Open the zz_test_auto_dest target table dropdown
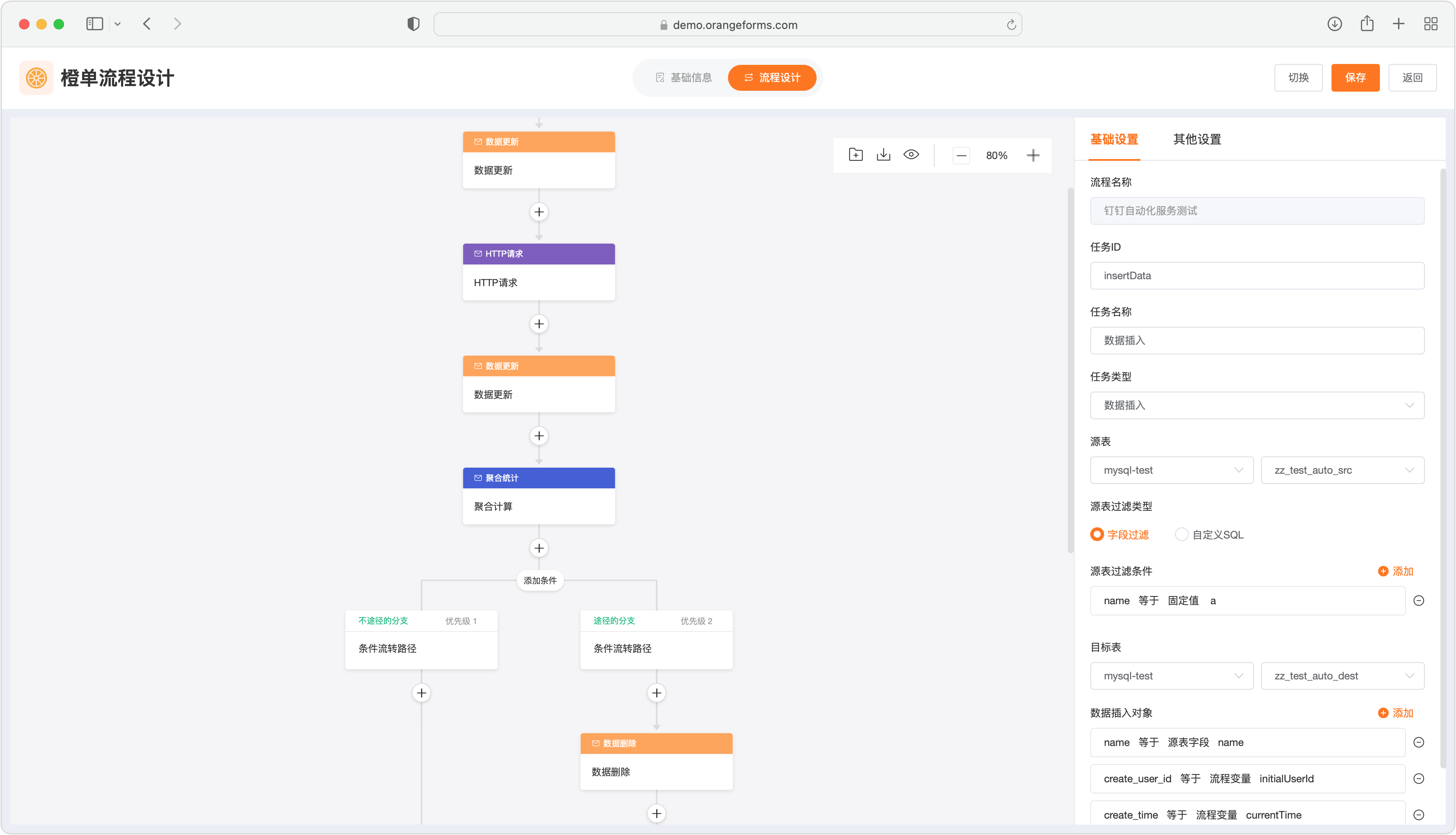The height and width of the screenshot is (835, 1456). click(1342, 676)
